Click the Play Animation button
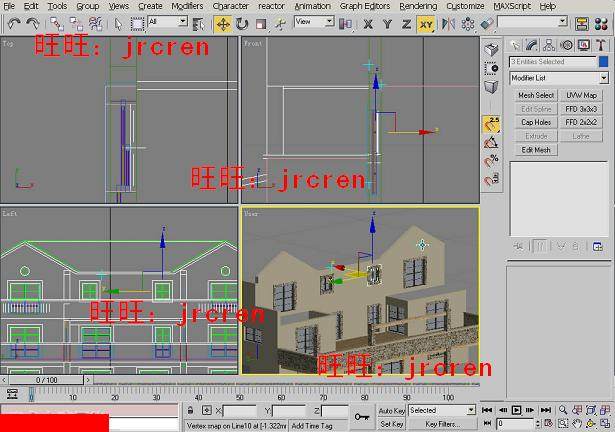Viewport: 615px width, 432px height. point(517,410)
